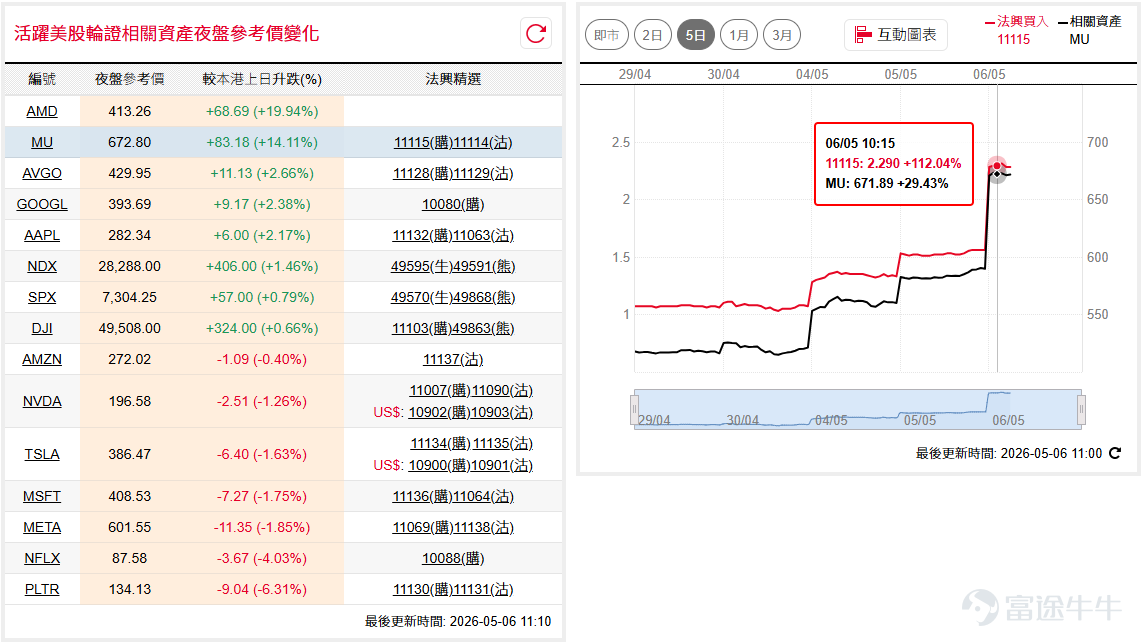The height and width of the screenshot is (644, 1142).
Task: Open NVDA US$ link 10902(購)10903(沽)
Action: coord(470,412)
